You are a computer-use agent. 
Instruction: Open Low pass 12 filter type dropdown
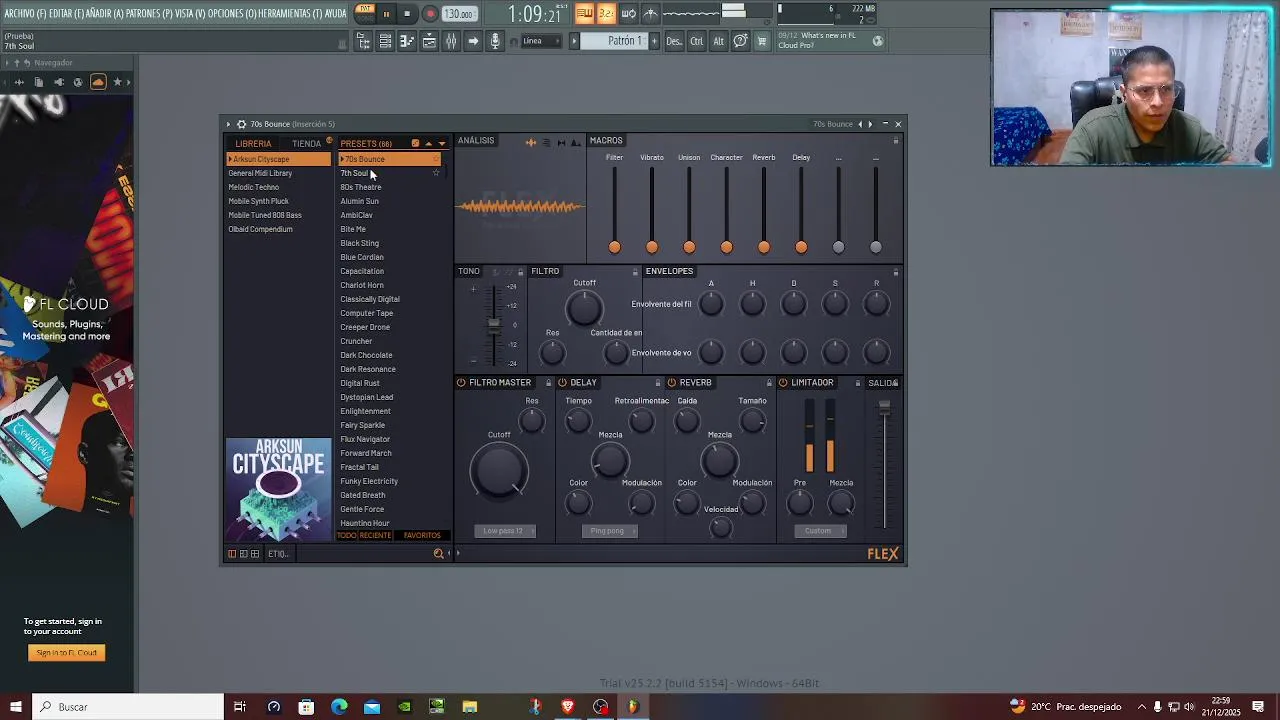504,531
